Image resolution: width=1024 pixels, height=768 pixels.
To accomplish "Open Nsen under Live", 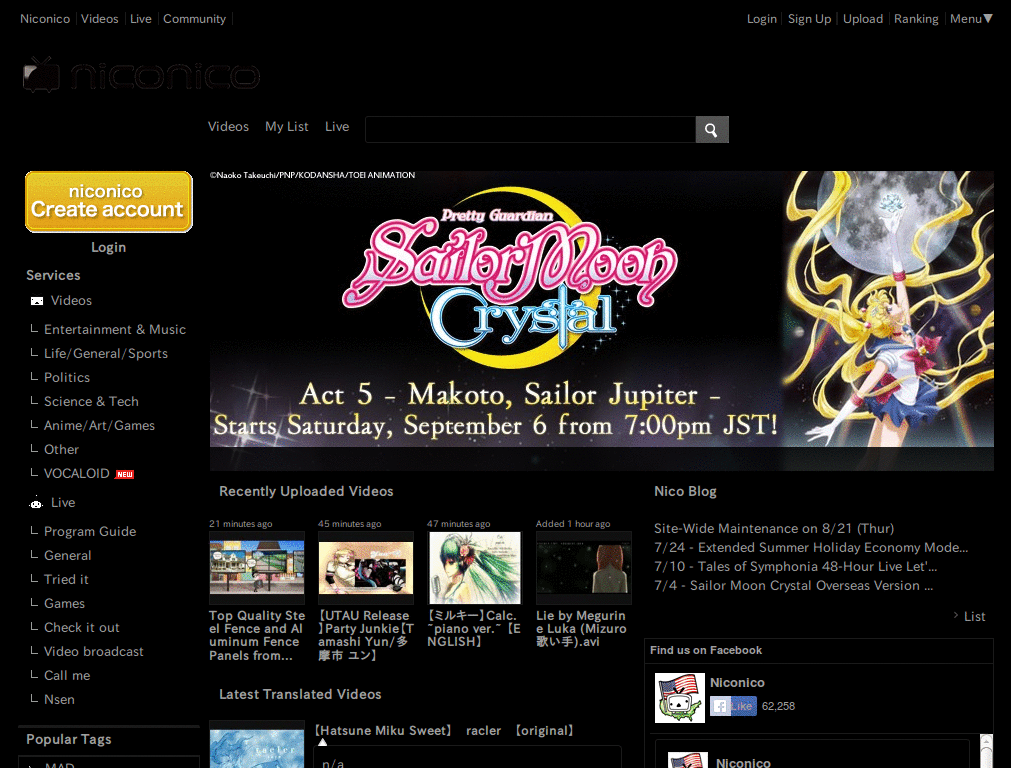I will [59, 700].
